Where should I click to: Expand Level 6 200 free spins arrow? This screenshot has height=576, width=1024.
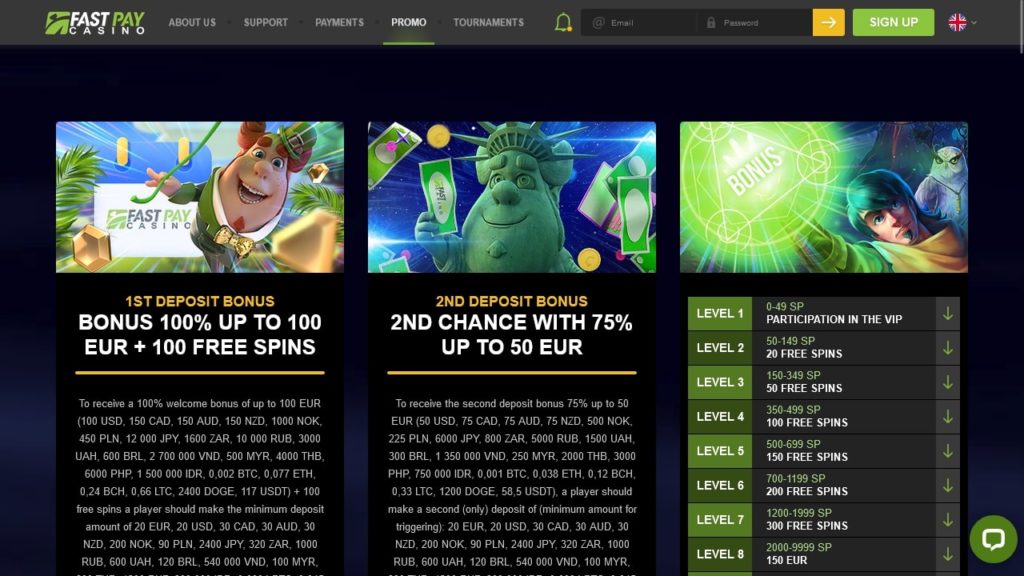tap(948, 485)
